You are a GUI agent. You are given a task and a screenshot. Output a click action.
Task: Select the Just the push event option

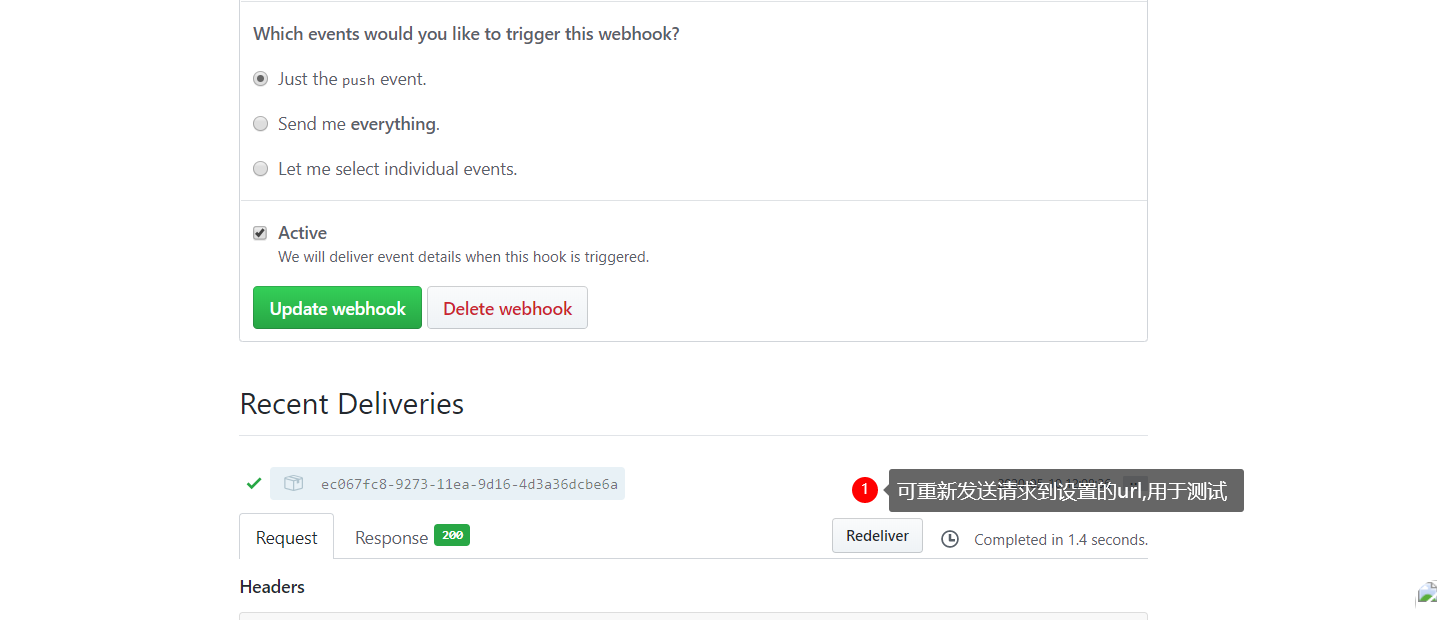pyautogui.click(x=260, y=78)
